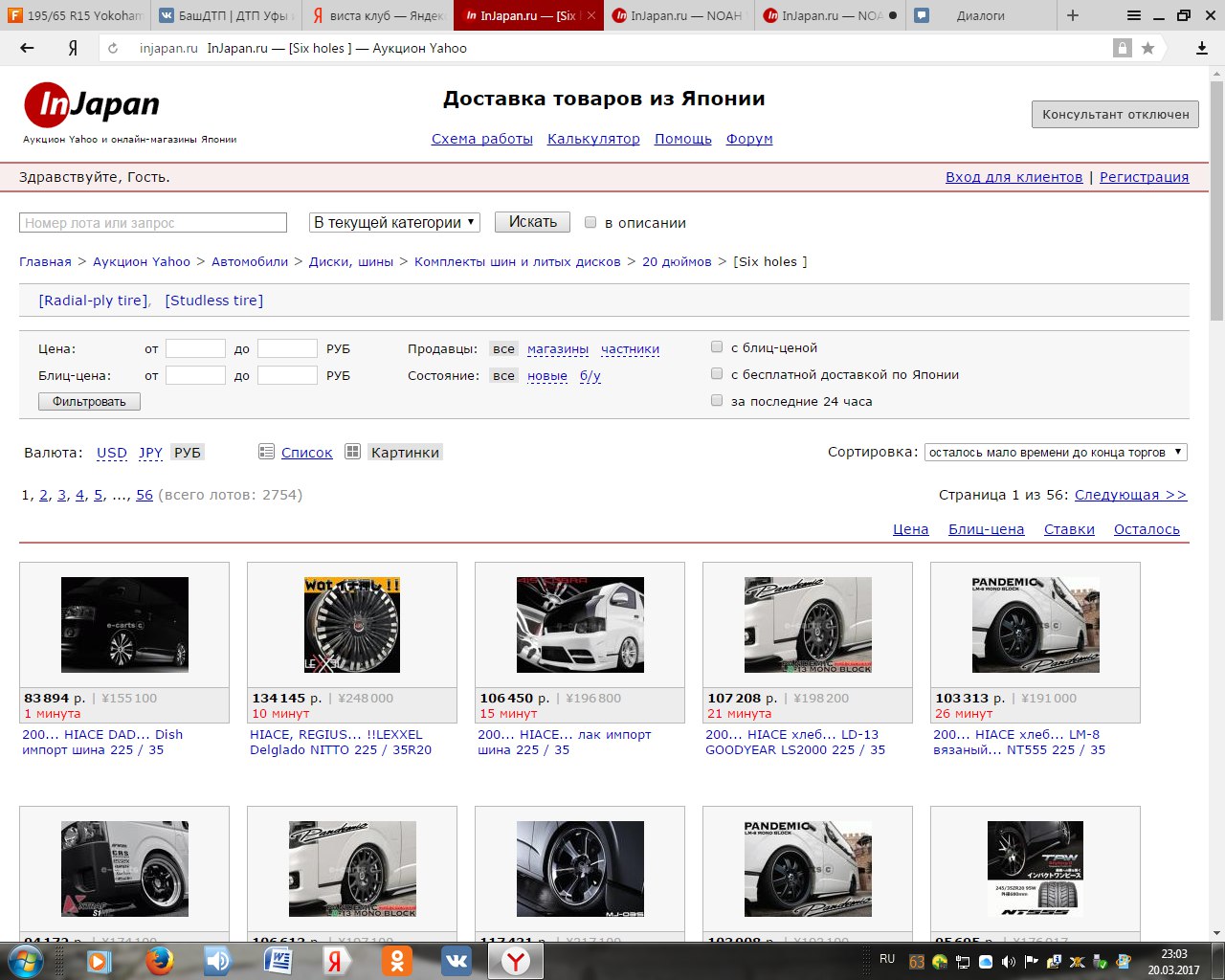The width and height of the screenshot is (1225, 980).
Task: Open the Калькулятор link
Action: point(593,139)
